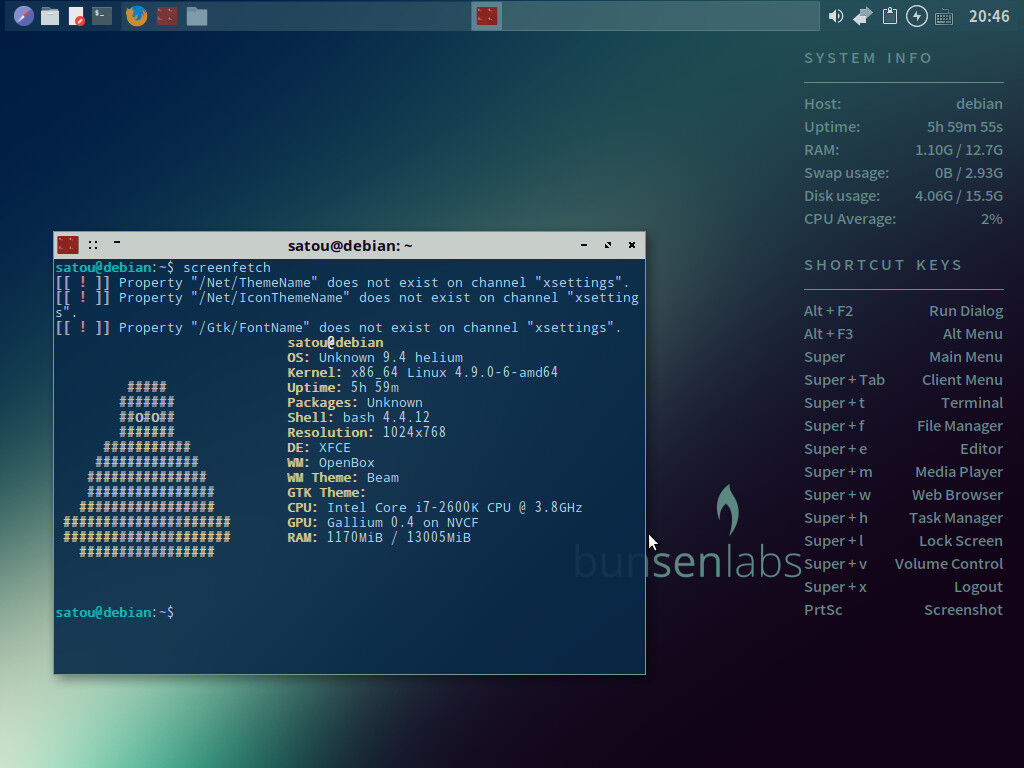Open the power manager tray icon

pos(917,16)
